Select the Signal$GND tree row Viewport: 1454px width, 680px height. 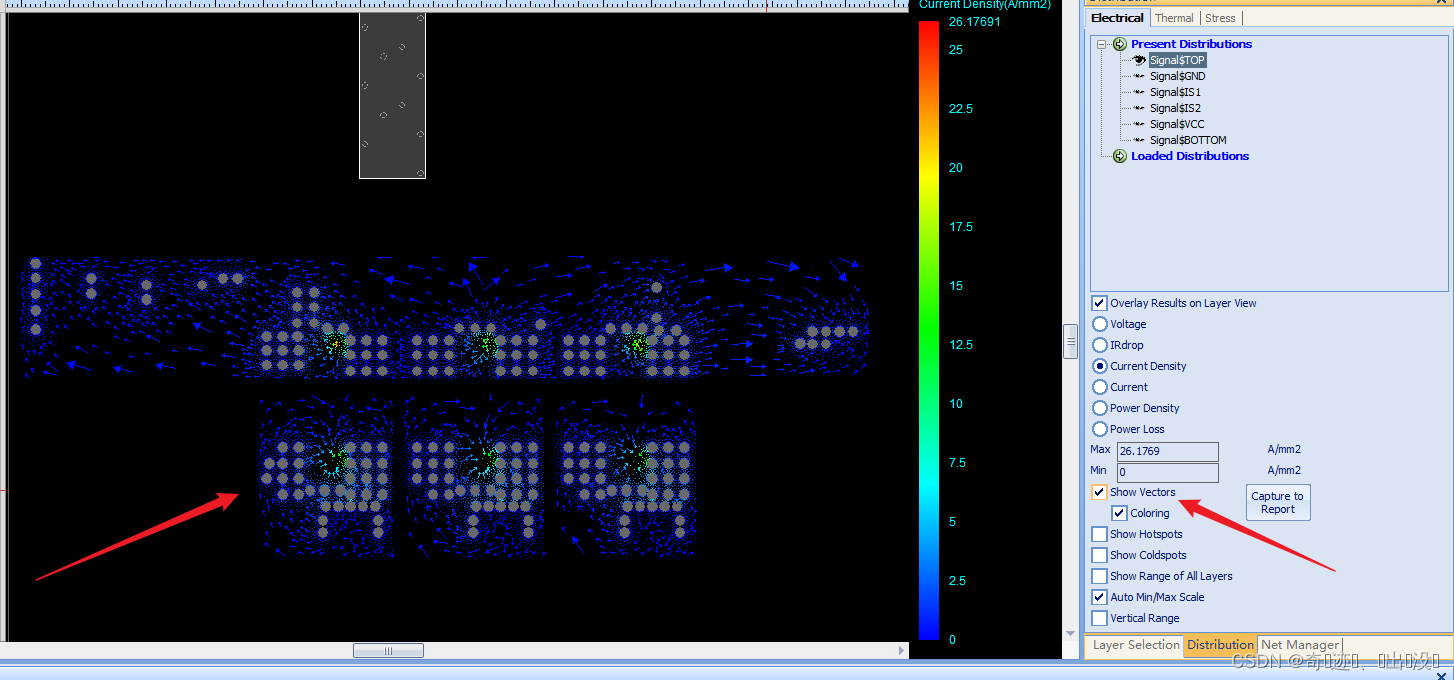(x=1177, y=76)
